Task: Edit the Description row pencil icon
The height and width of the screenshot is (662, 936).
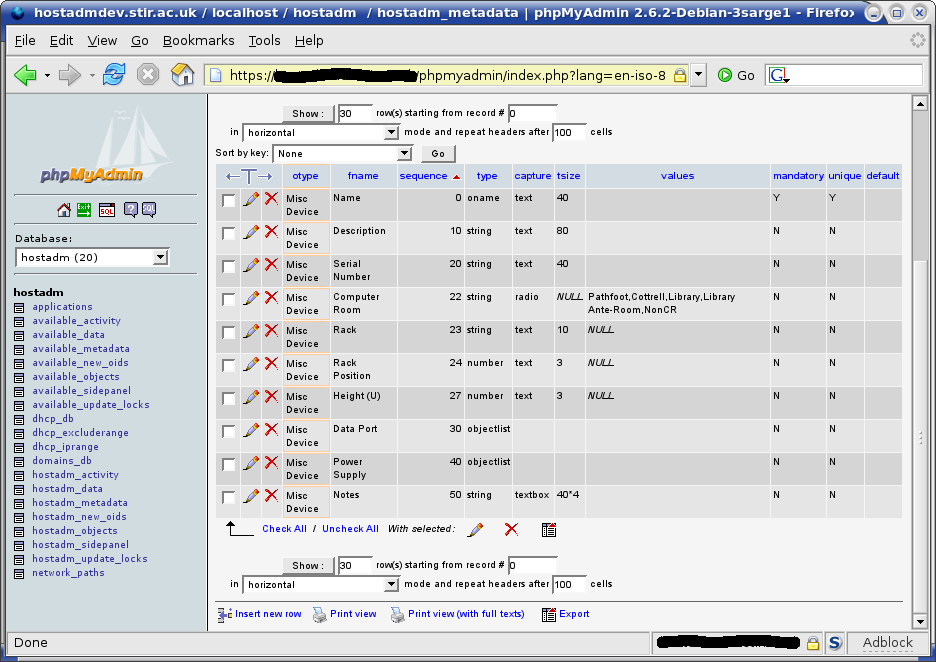Action: point(251,232)
